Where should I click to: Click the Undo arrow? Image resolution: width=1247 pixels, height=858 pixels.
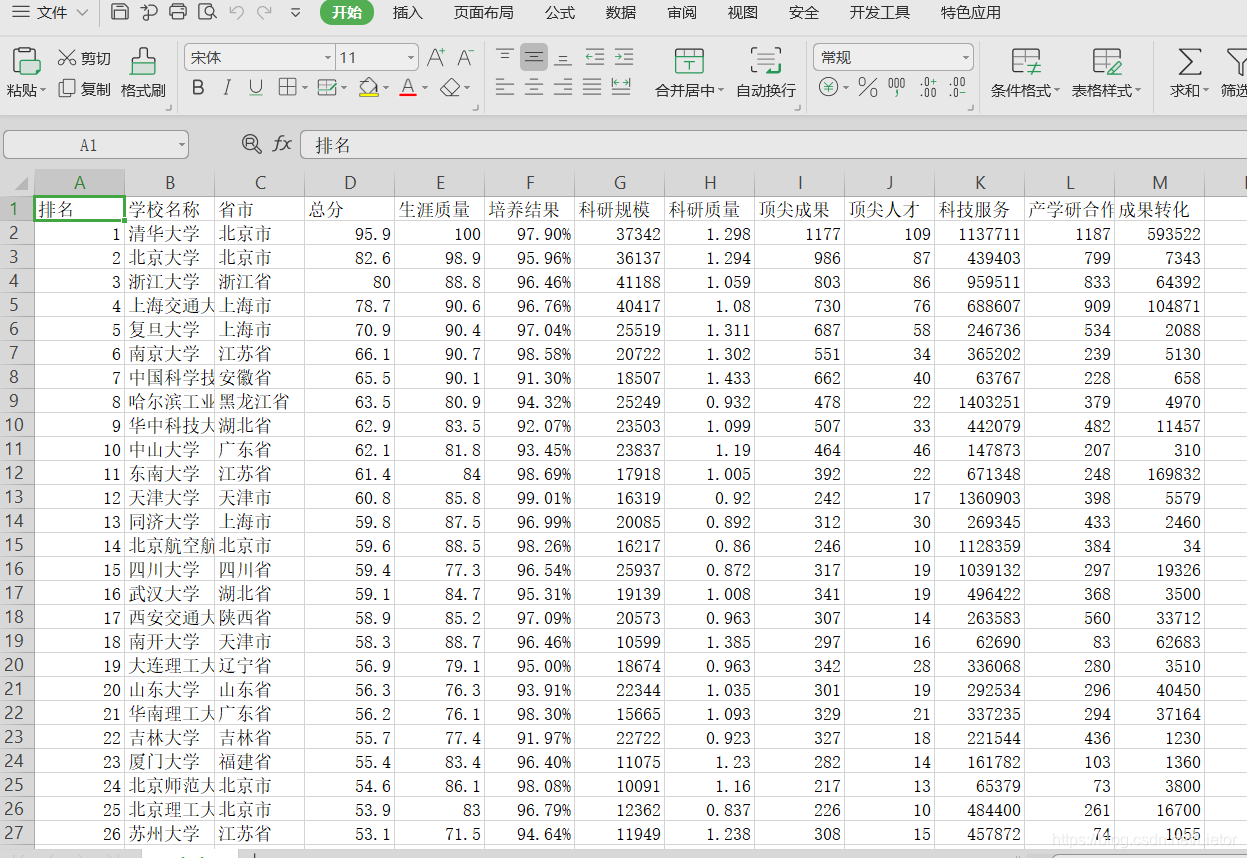pyautogui.click(x=236, y=13)
